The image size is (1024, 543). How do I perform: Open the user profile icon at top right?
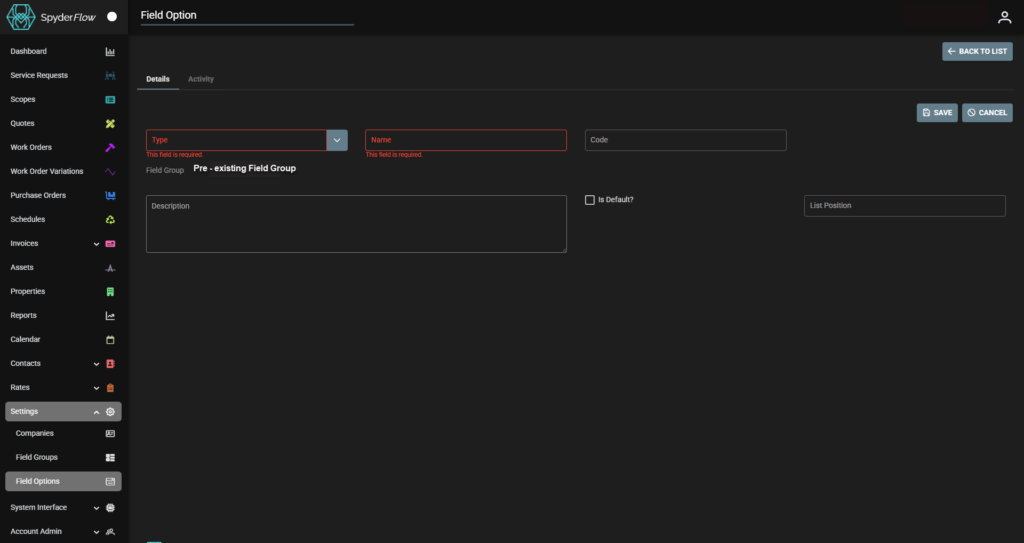coord(1004,17)
